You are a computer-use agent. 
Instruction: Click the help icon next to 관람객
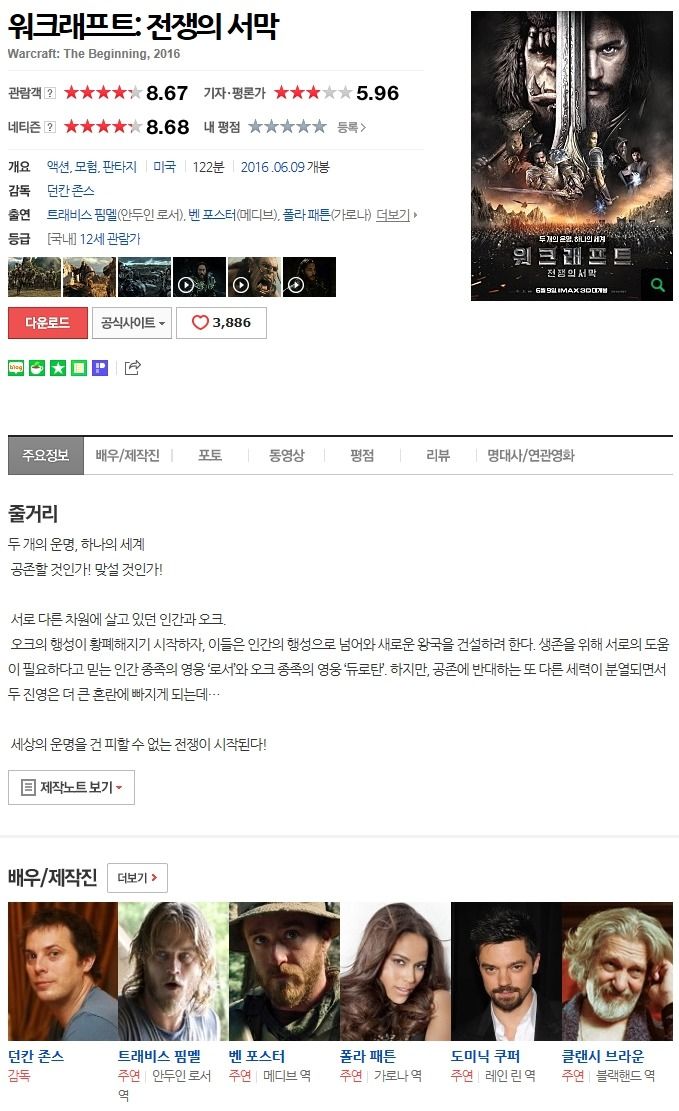(50, 93)
